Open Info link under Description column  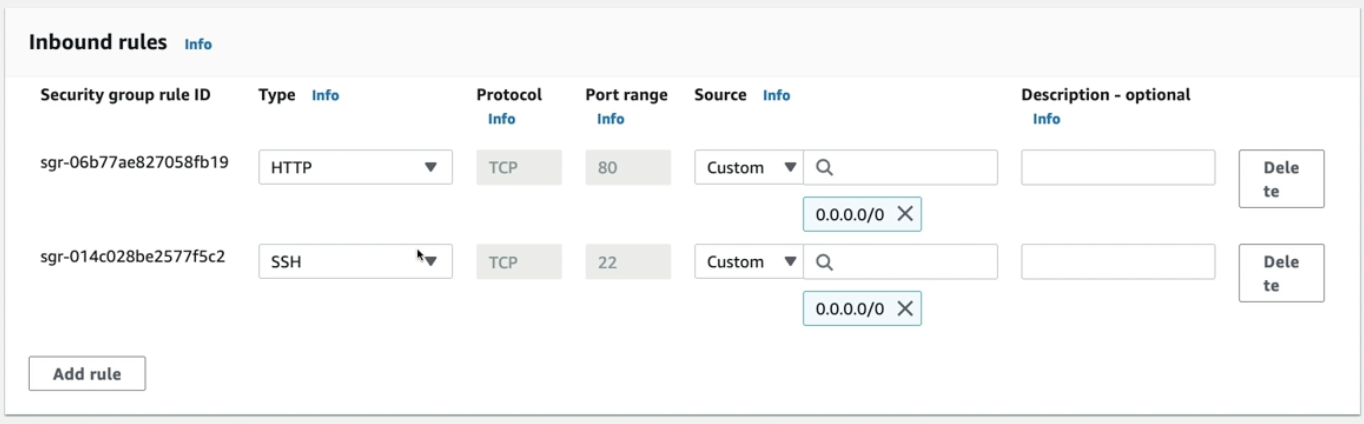(1046, 119)
